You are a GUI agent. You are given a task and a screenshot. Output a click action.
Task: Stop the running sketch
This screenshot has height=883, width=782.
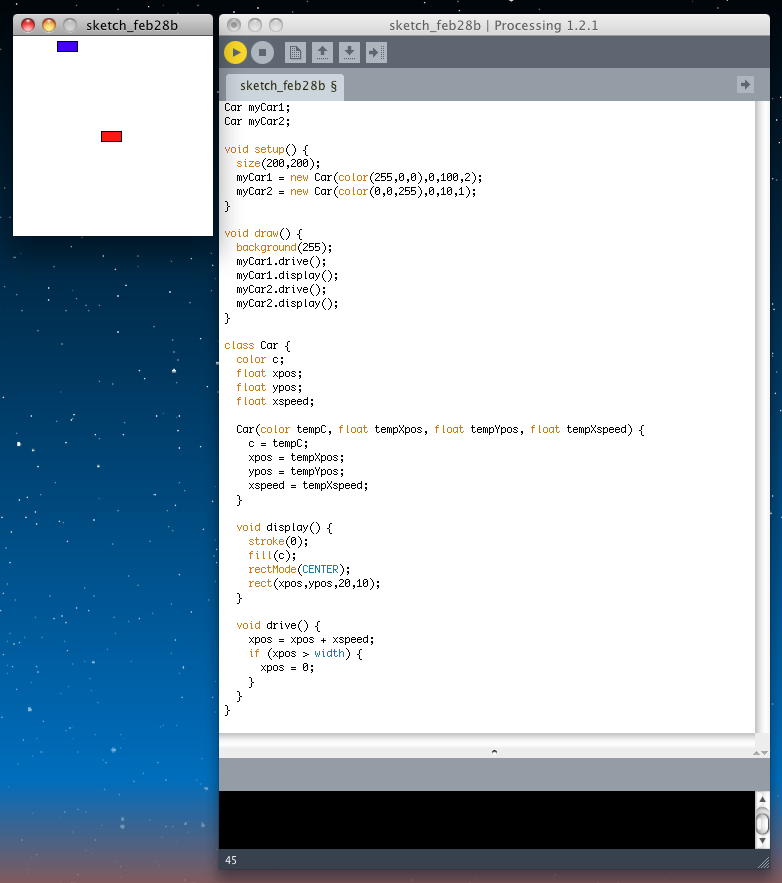[262, 53]
